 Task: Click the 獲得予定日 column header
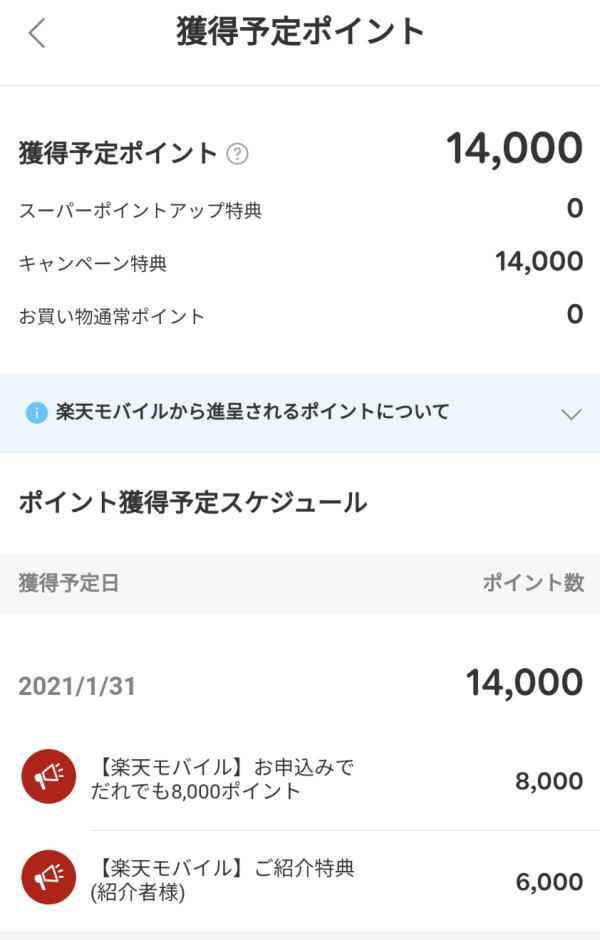68,583
